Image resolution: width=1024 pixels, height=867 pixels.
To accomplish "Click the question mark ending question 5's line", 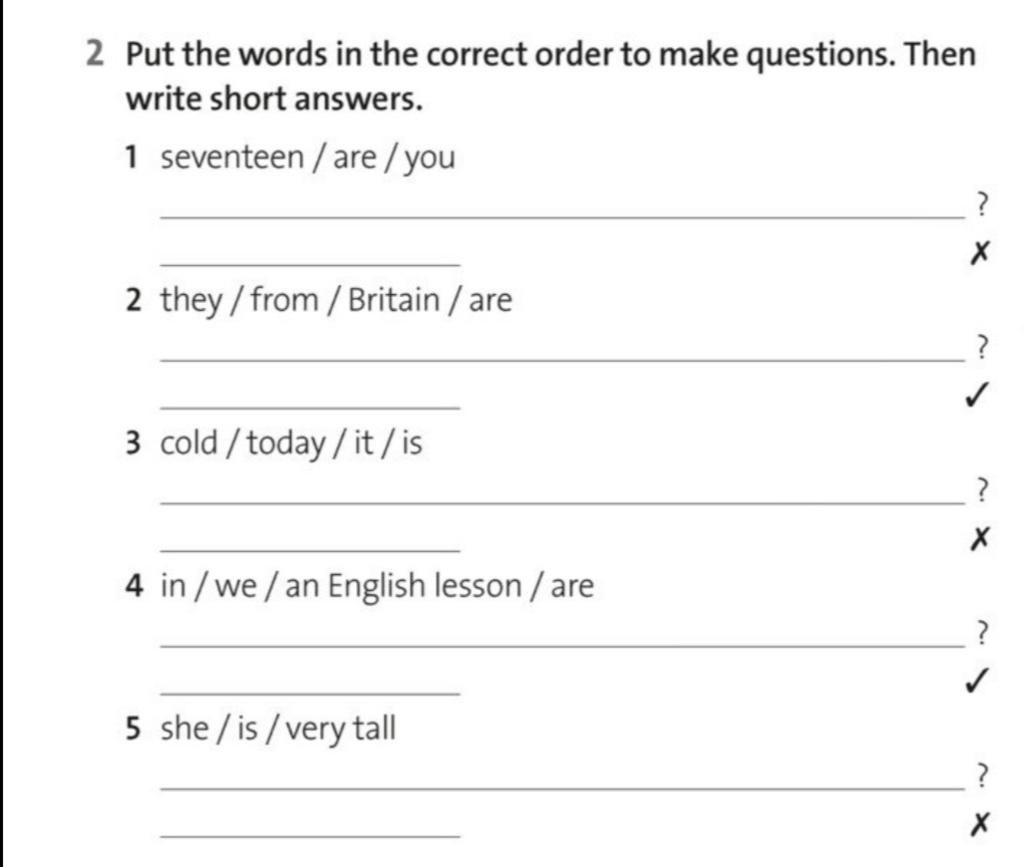I will point(982,776).
